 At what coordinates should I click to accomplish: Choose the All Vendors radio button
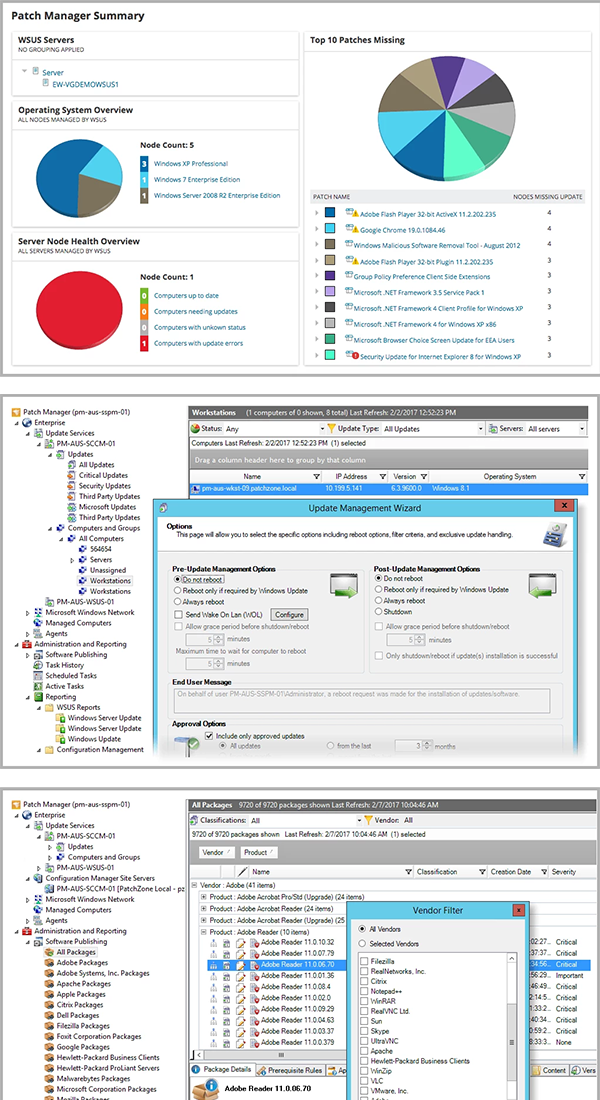point(362,928)
